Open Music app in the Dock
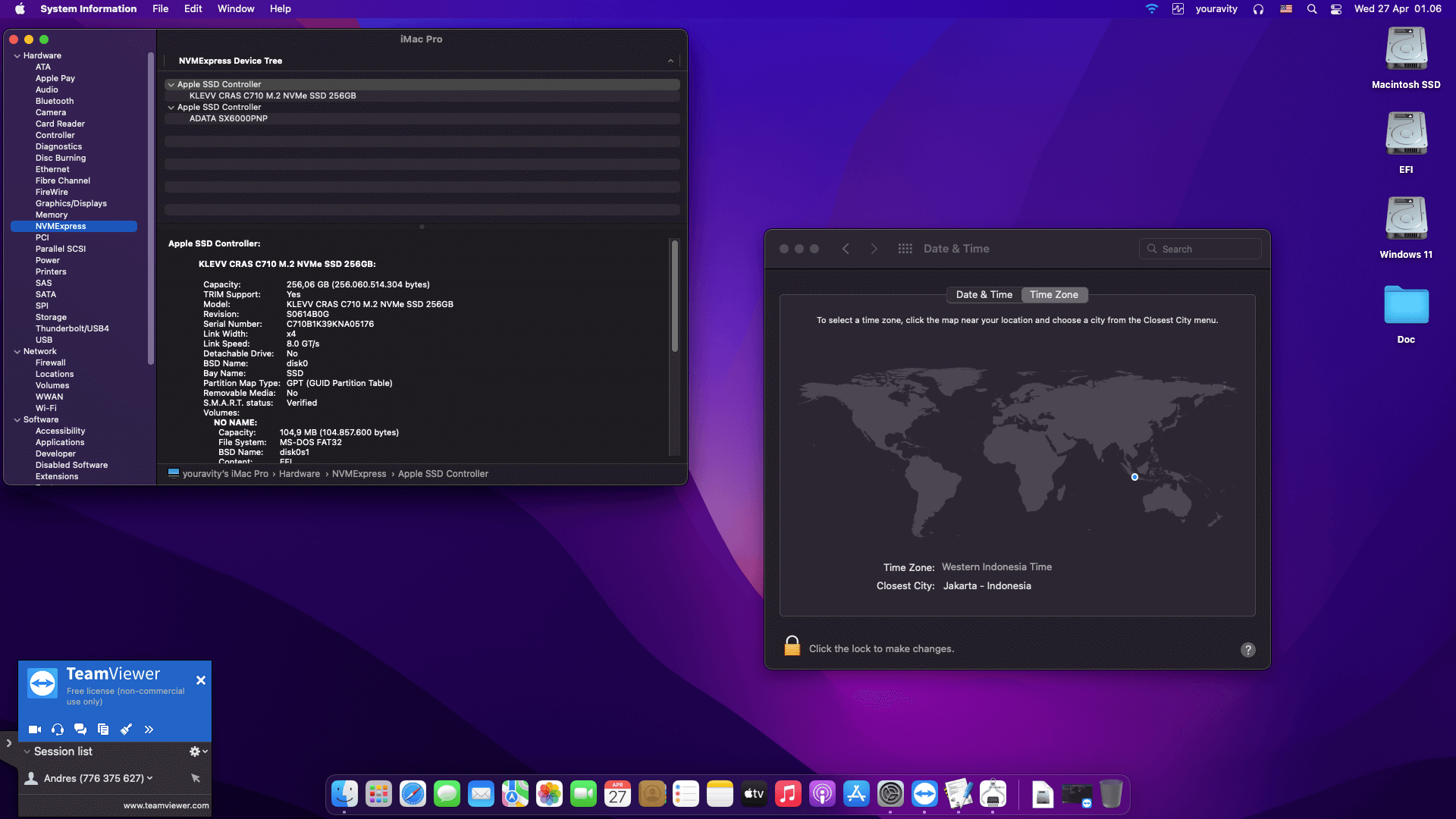This screenshot has height=819, width=1456. 788,794
